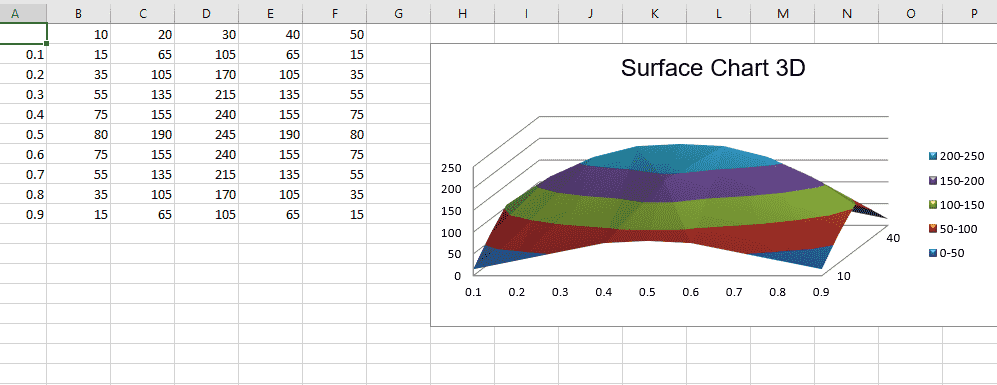997x385 pixels.
Task: Click header-row cell containing 50 in column F
Action: (x=334, y=34)
